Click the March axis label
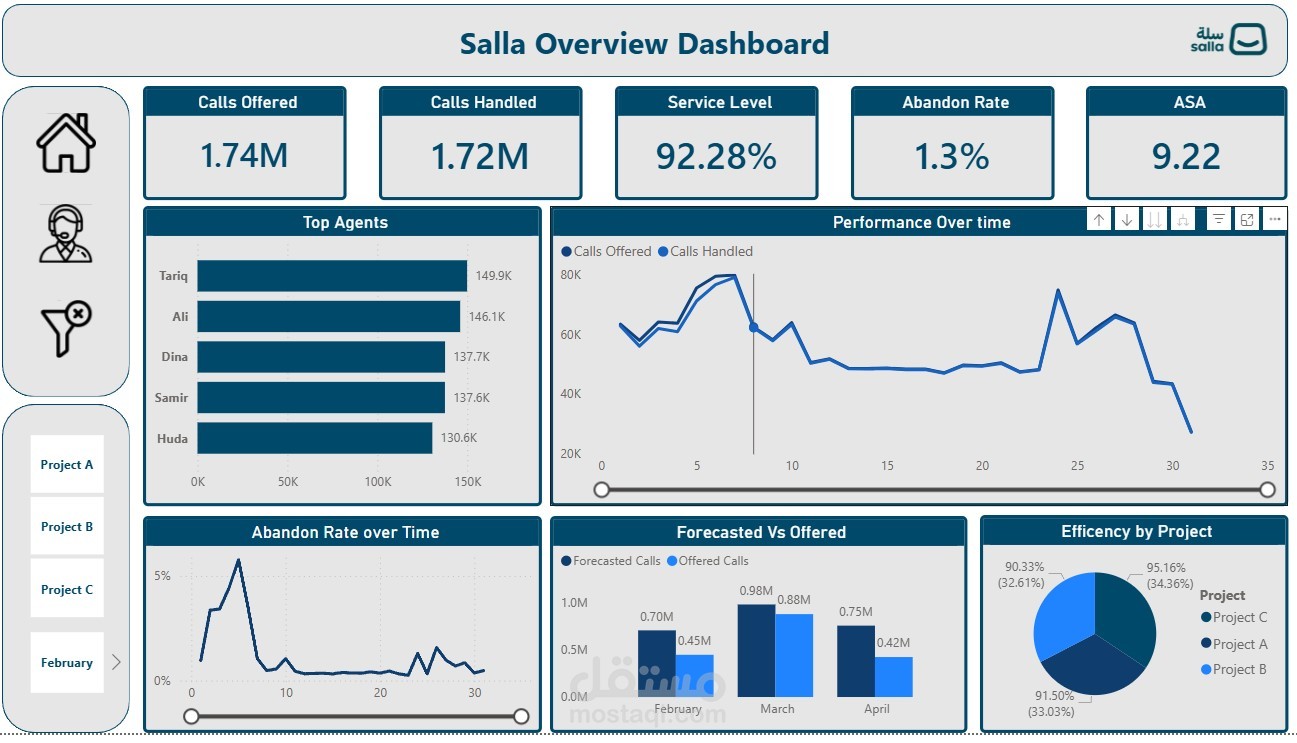Screen dimensions: 1297x743 pos(776,709)
